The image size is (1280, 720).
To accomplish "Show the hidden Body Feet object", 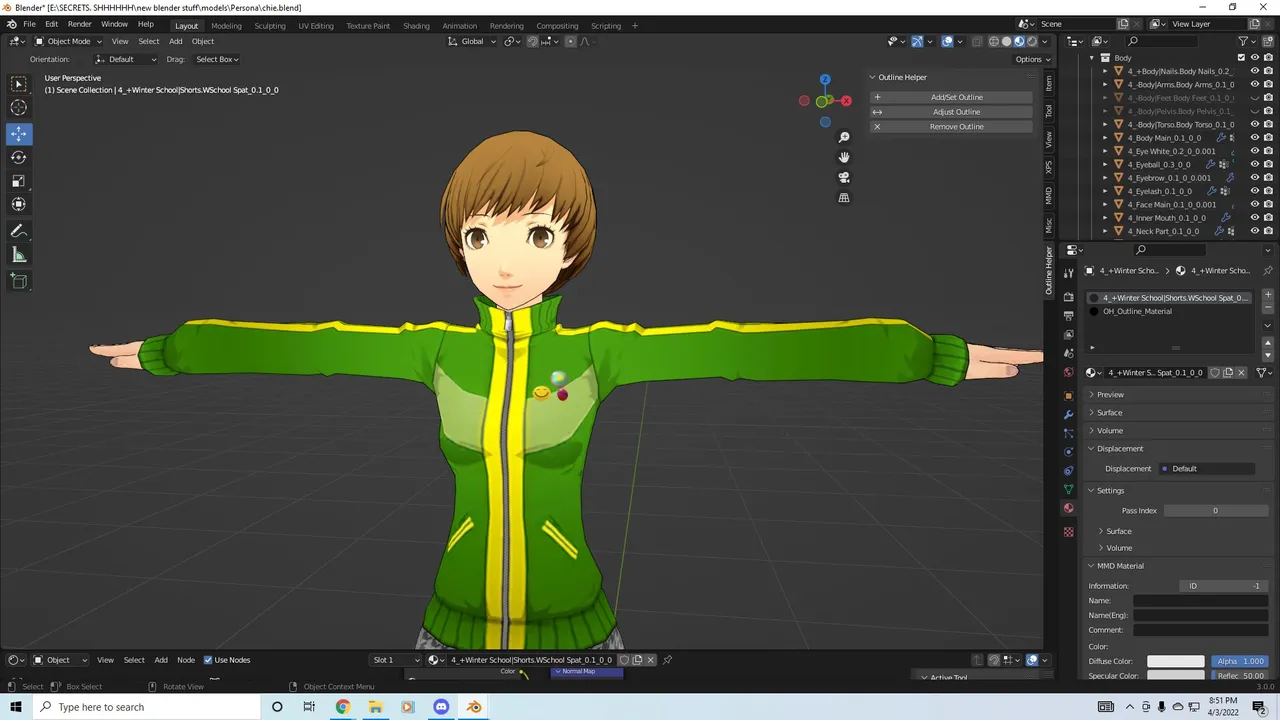I will 1255,98.
